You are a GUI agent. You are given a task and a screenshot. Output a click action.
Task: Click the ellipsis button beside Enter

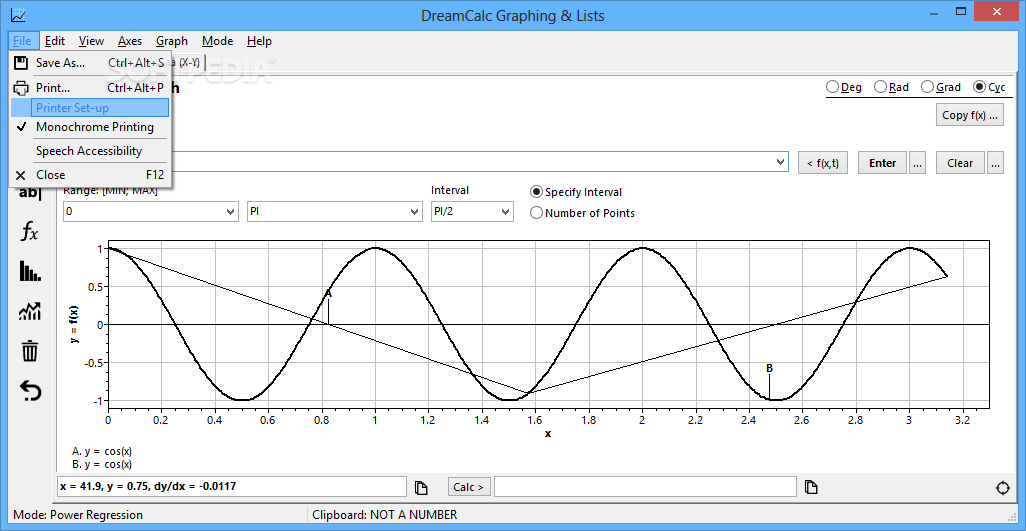(917, 163)
